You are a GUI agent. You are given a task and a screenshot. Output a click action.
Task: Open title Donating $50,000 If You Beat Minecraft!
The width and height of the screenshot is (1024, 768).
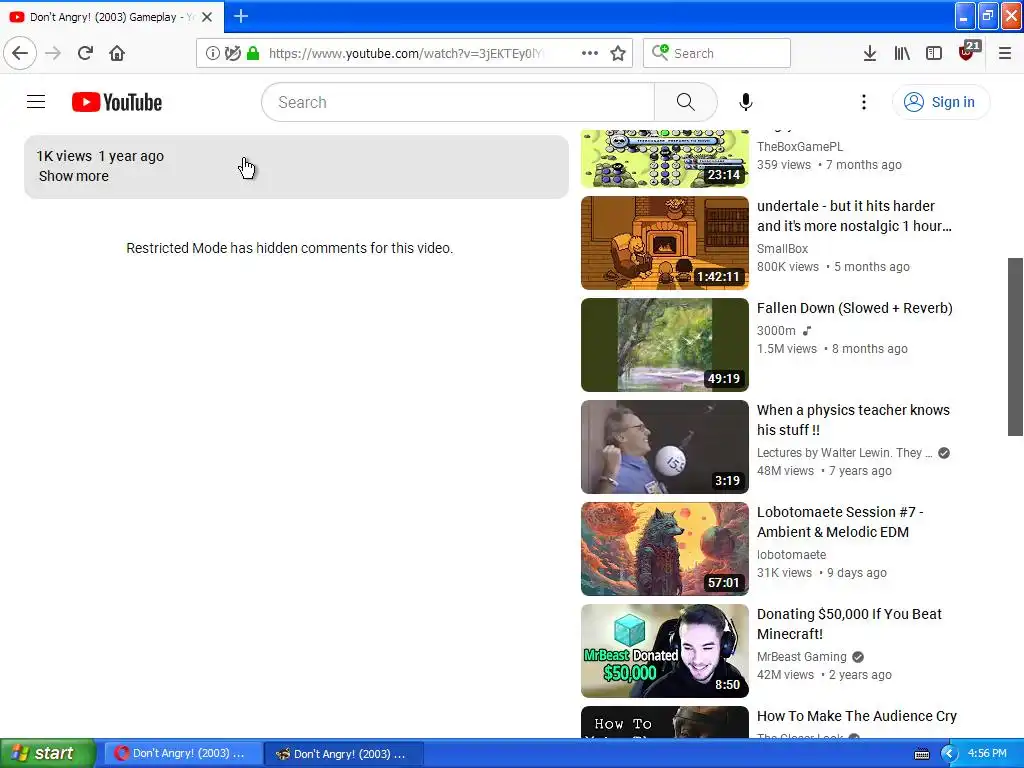[849, 624]
